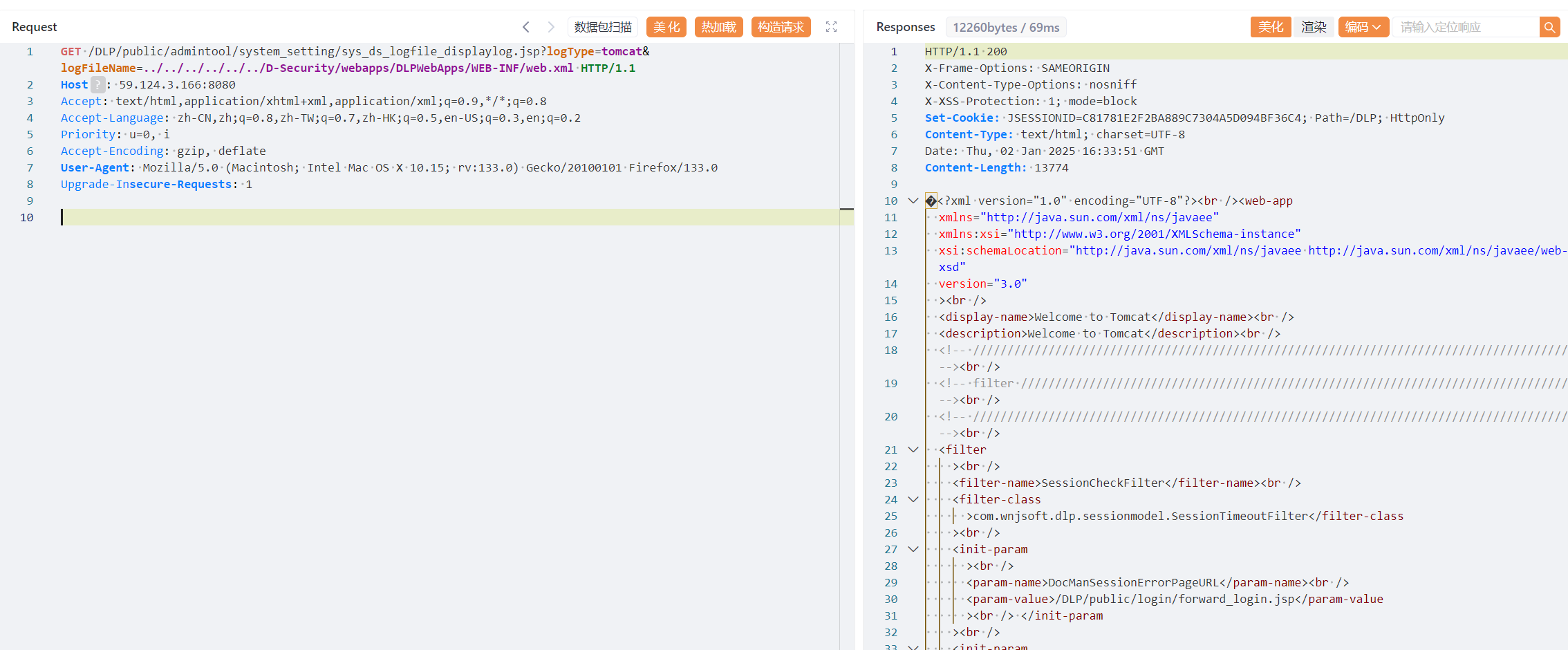The width and height of the screenshot is (1568, 650).
Task: Click the HTTP/1.1 200 status line
Action: click(966, 51)
